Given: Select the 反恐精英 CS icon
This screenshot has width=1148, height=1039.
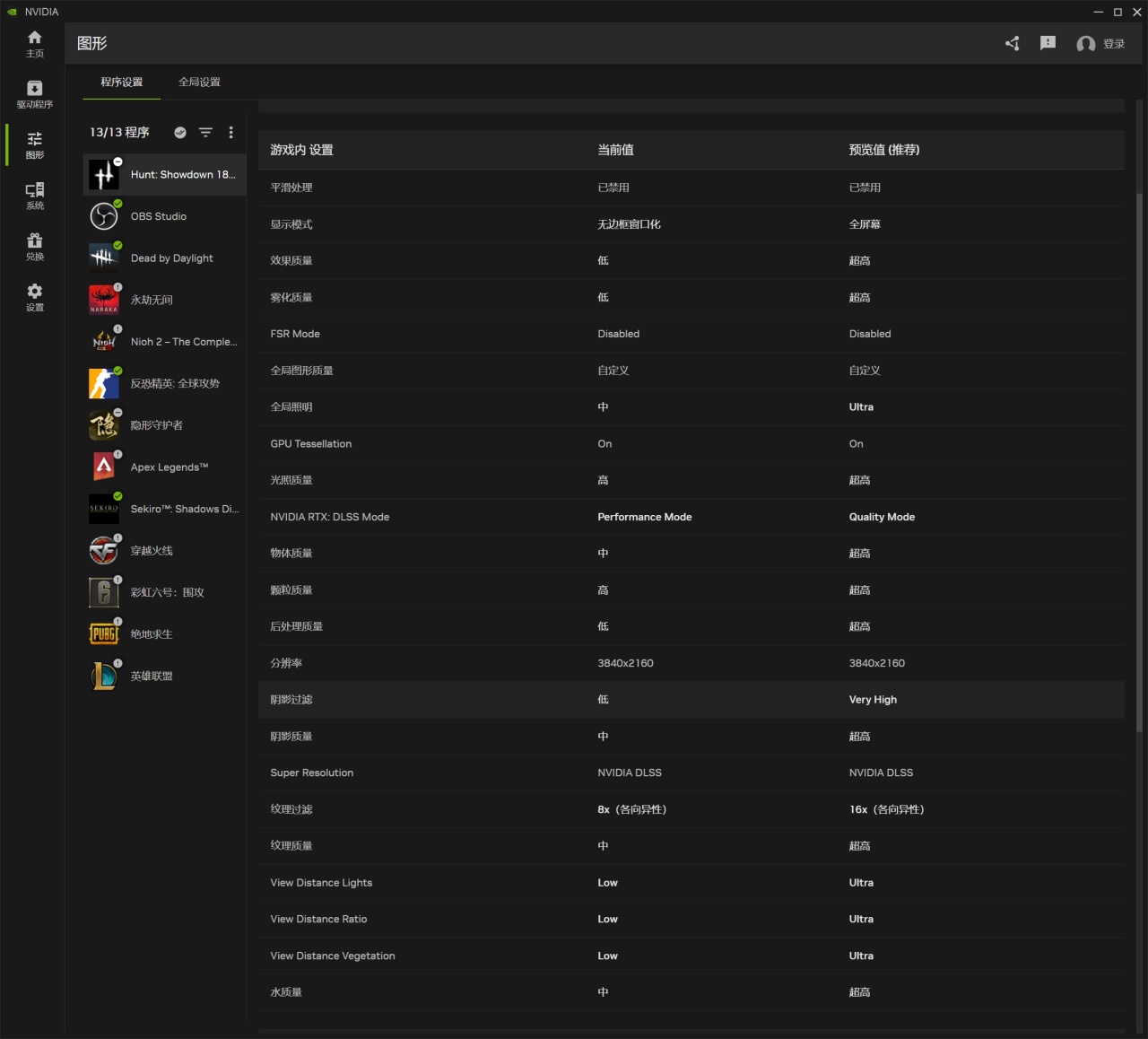Looking at the screenshot, I should pos(104,383).
